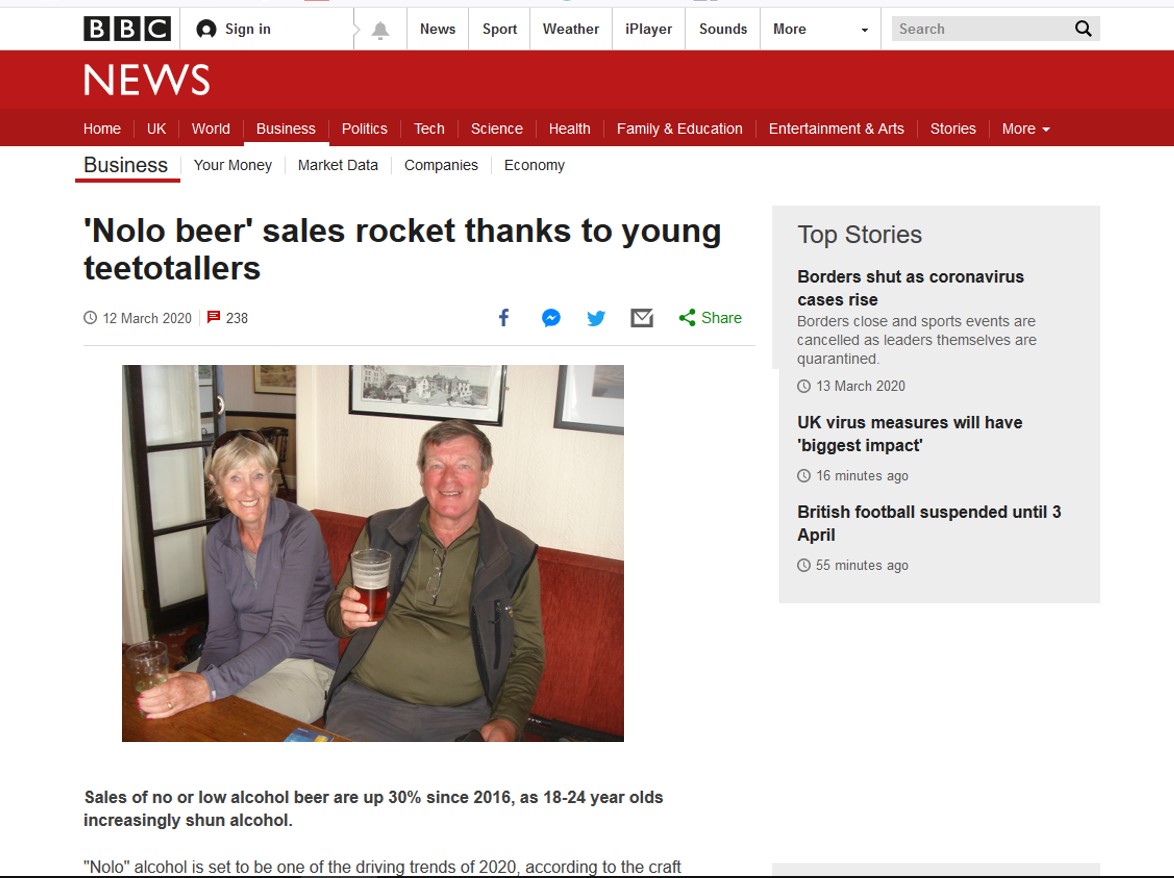This screenshot has height=878, width=1174.
Task: Click Sign in to your account
Action: click(x=235, y=29)
